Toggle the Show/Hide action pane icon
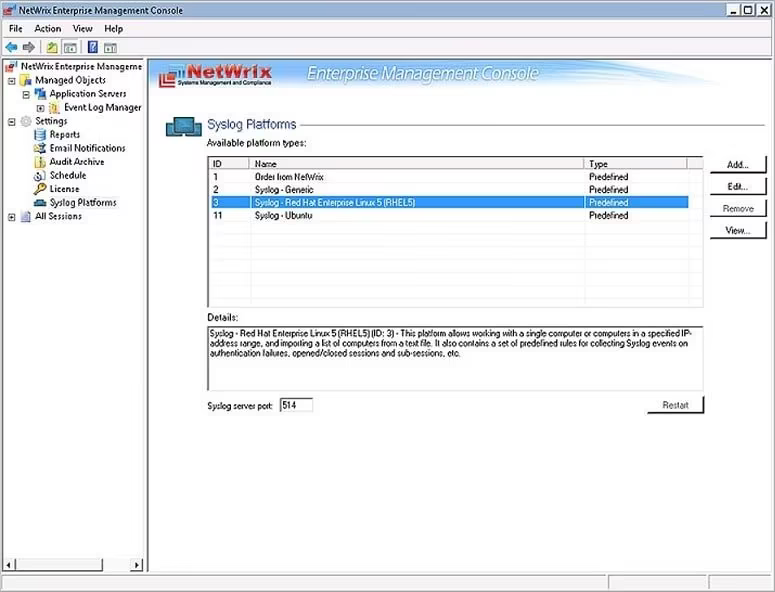The image size is (775, 592). click(x=110, y=48)
